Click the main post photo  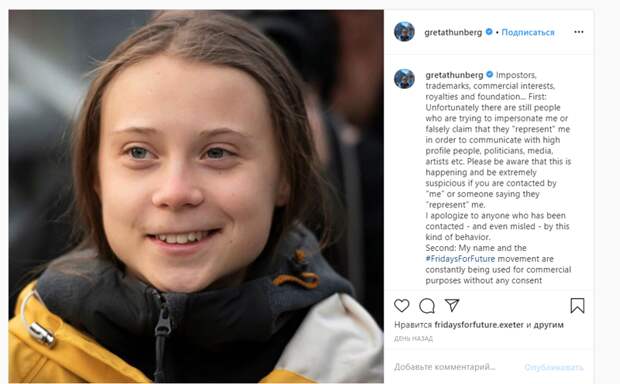(196, 197)
